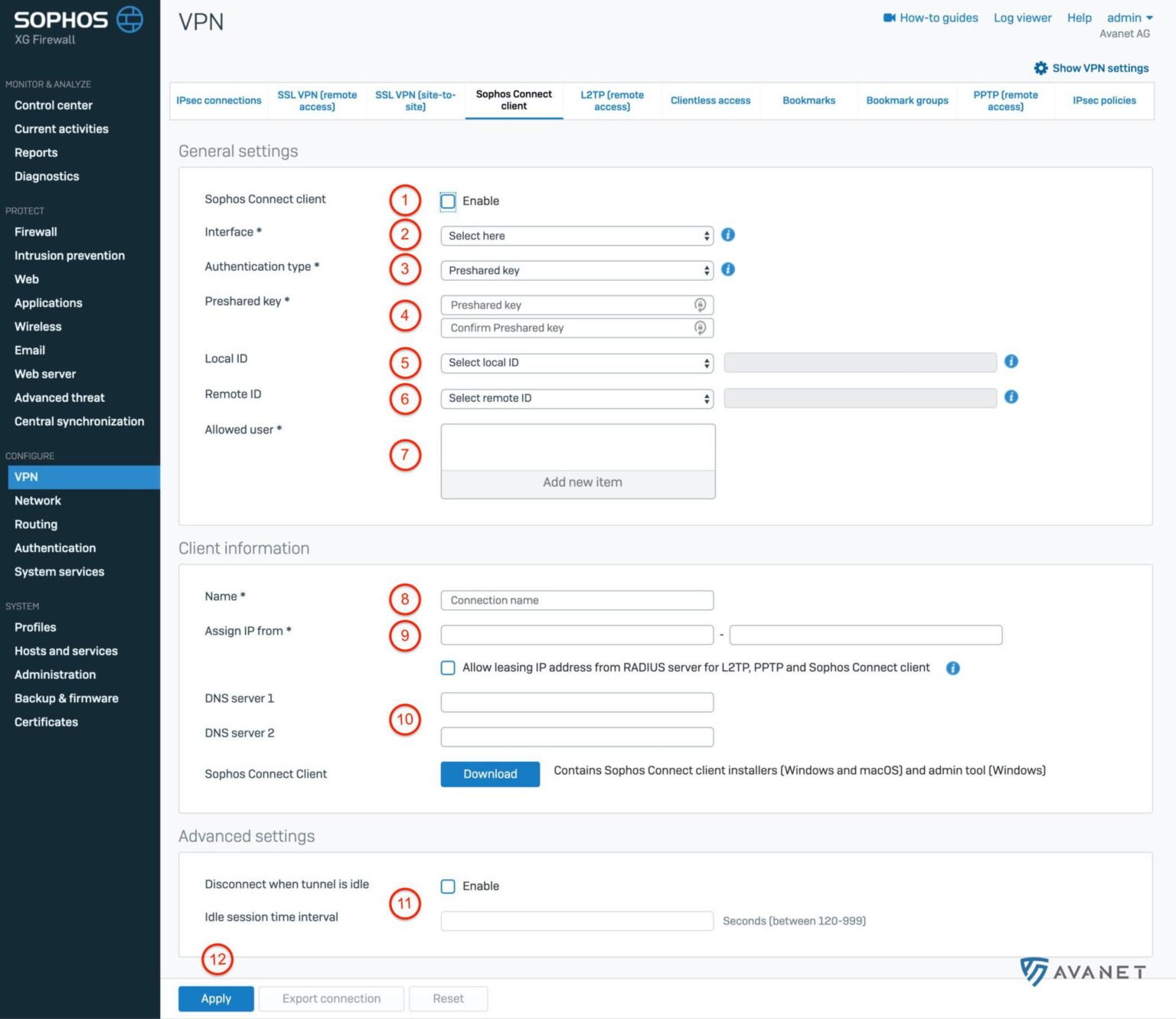Image resolution: width=1176 pixels, height=1019 pixels.
Task: Open Show VPN settings via the gear icon
Action: [1041, 67]
